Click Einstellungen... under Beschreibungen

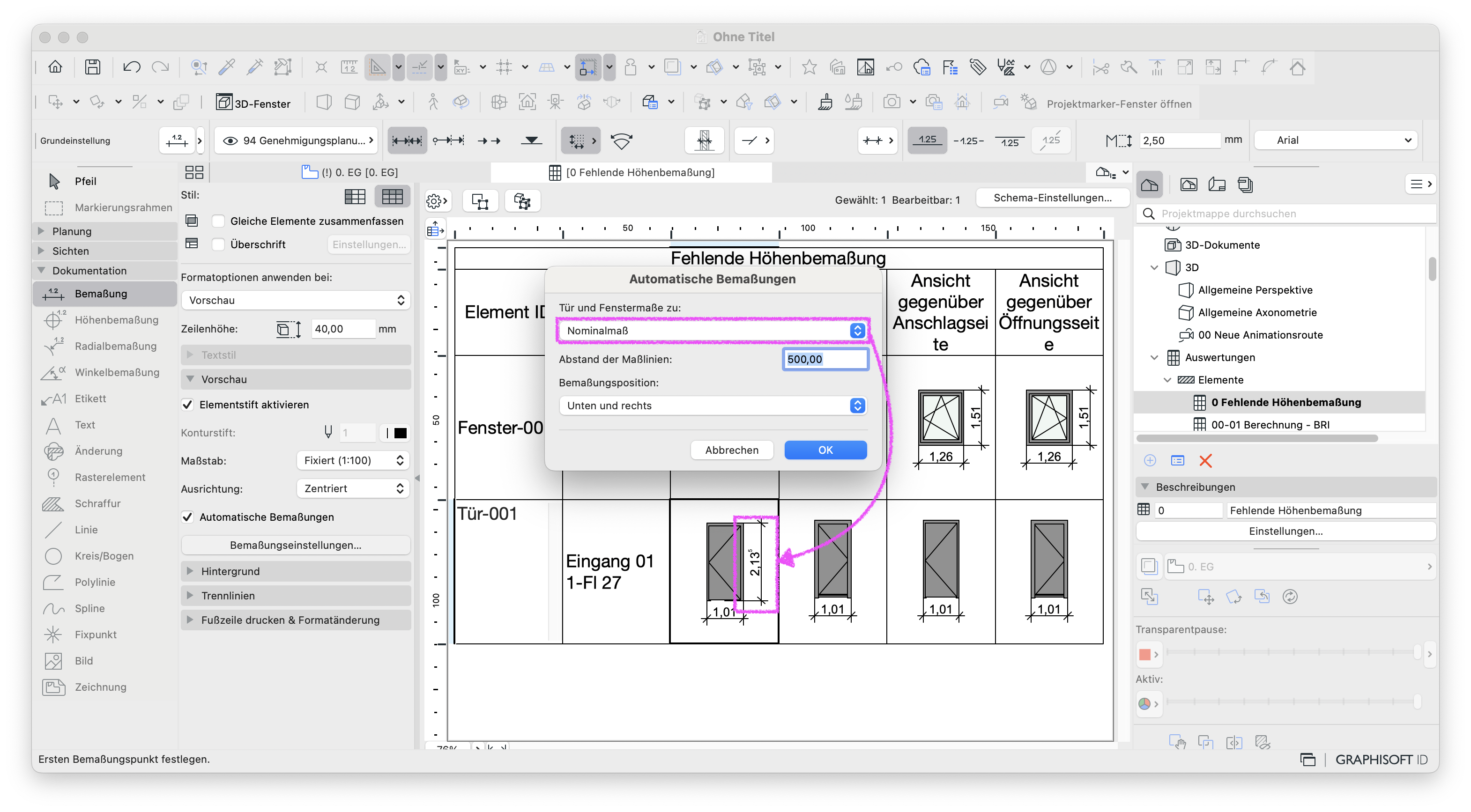pyautogui.click(x=1285, y=531)
